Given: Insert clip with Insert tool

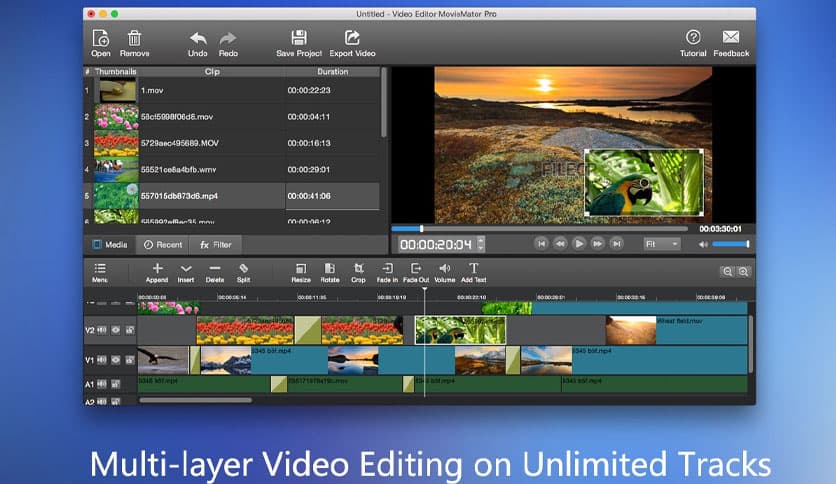Looking at the screenshot, I should point(186,272).
